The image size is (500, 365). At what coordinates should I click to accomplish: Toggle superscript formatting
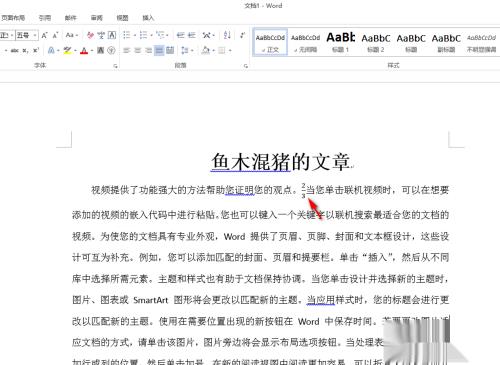pos(36,50)
